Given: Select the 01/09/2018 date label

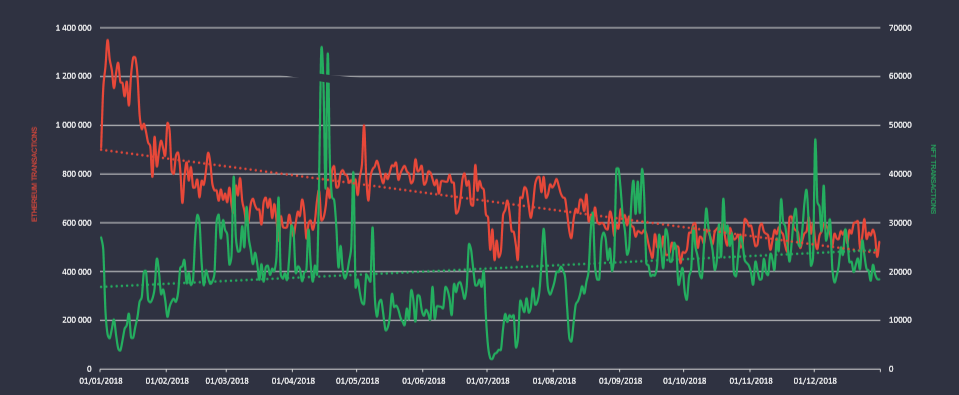Looking at the screenshot, I should pos(619,380).
